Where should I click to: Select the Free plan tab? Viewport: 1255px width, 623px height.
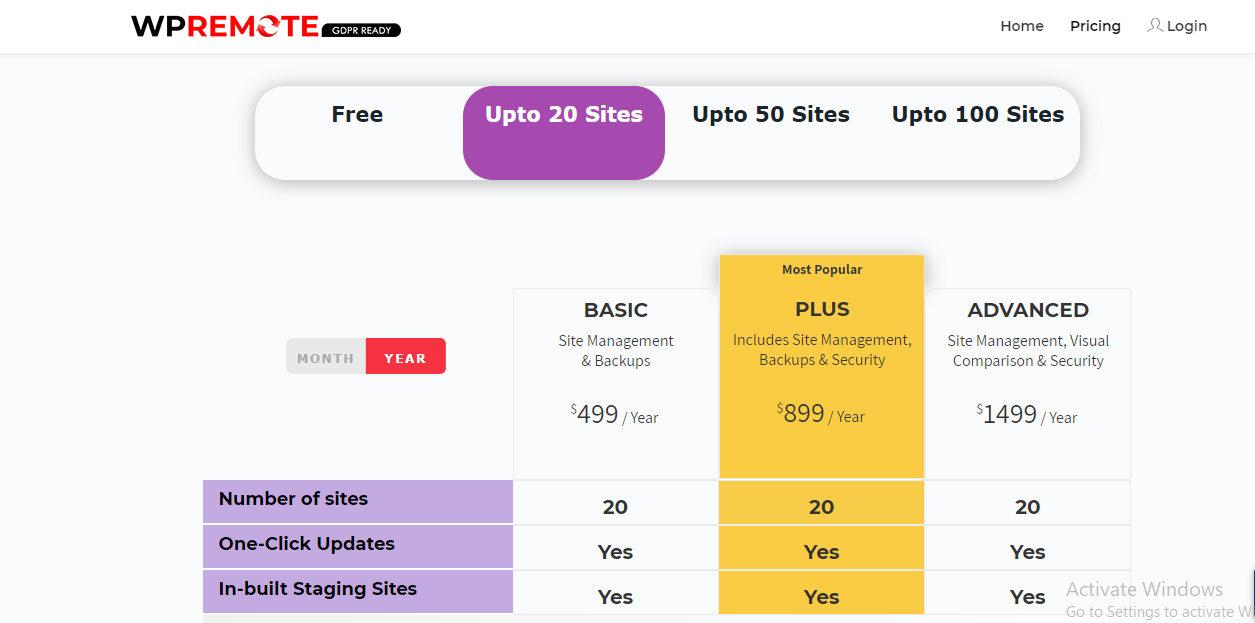click(x=357, y=115)
